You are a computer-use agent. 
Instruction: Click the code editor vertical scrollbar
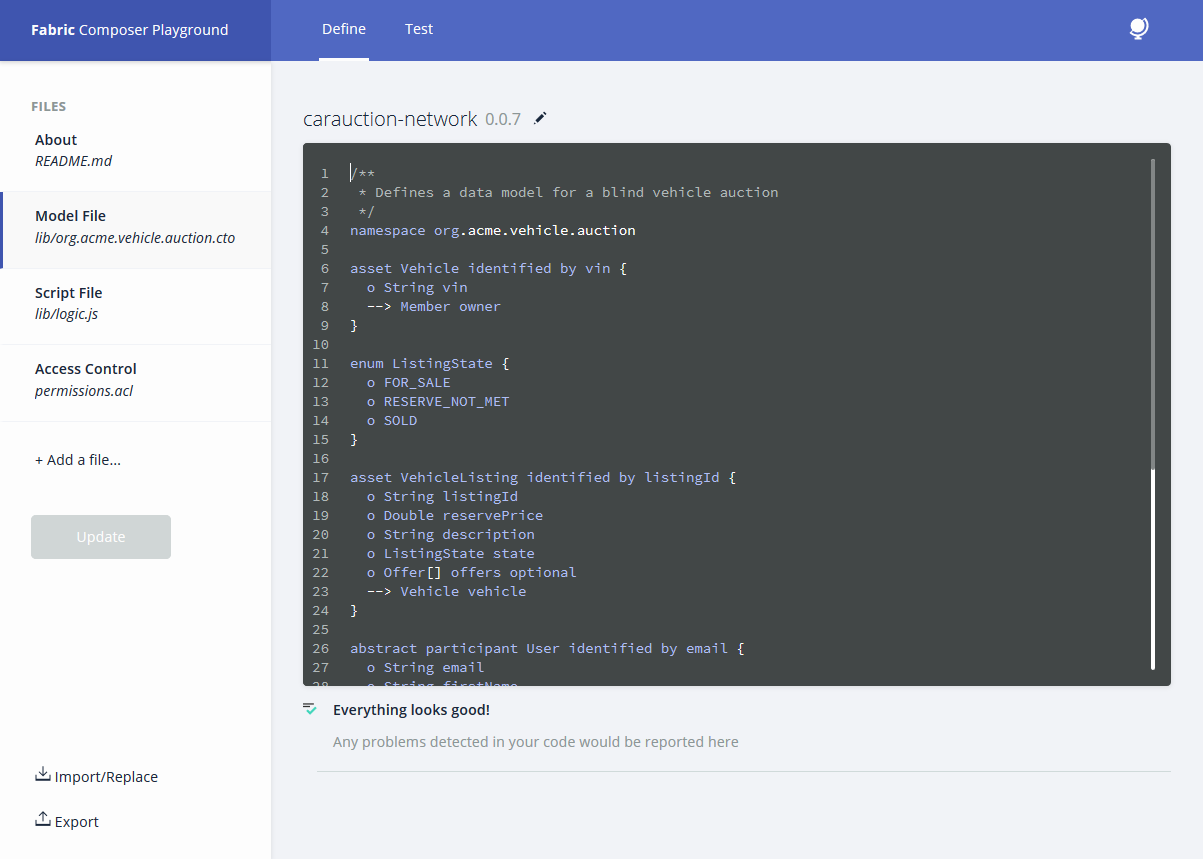click(x=1152, y=413)
